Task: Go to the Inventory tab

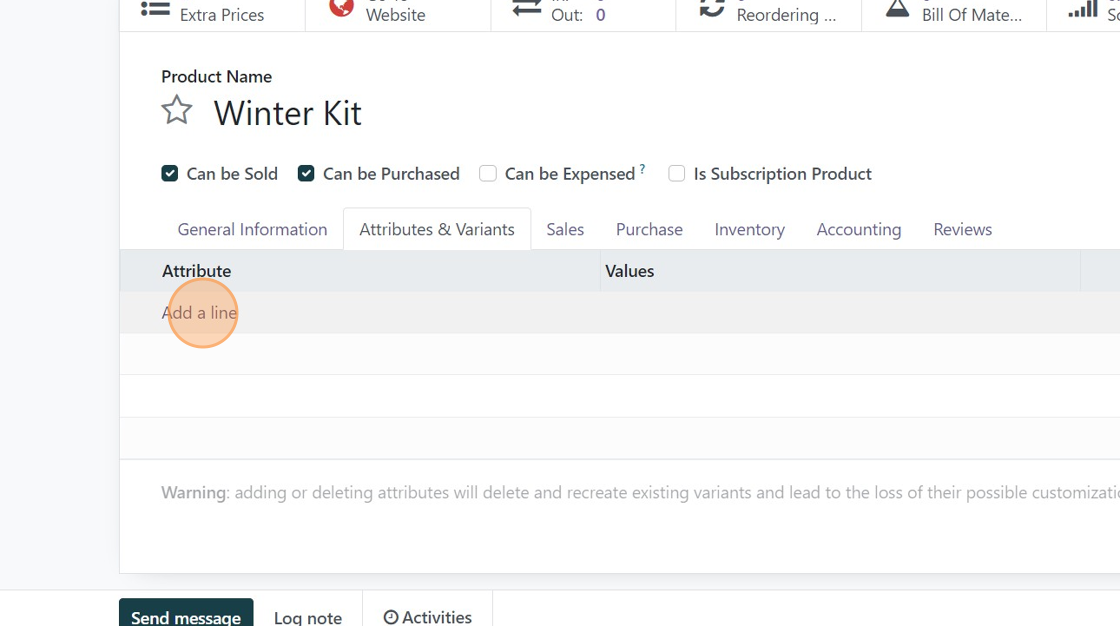Action: tap(749, 229)
